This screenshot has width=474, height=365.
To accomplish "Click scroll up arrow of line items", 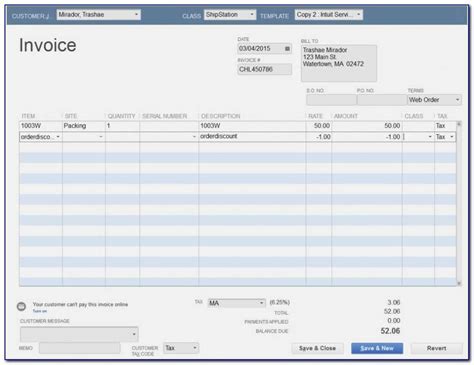I will point(459,124).
